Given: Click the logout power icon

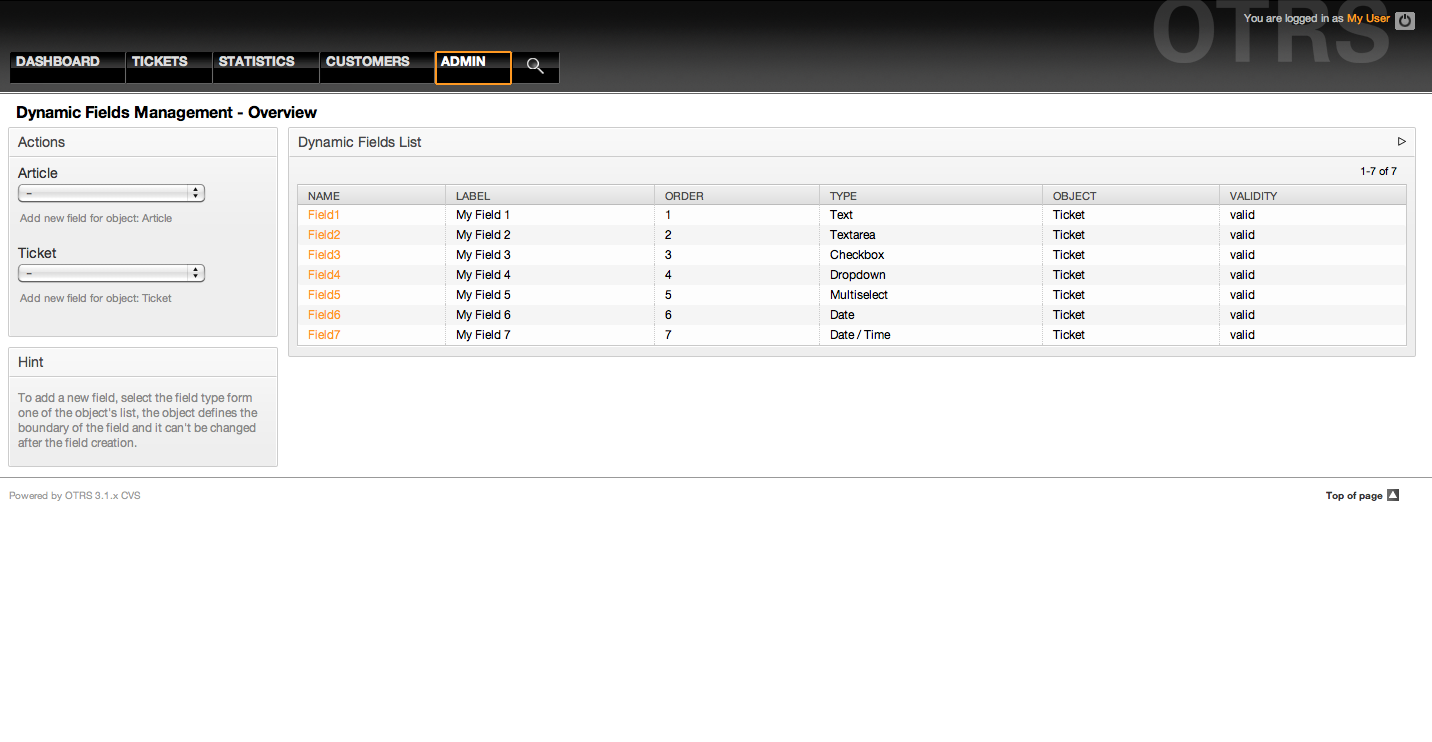Looking at the screenshot, I should (x=1405, y=20).
